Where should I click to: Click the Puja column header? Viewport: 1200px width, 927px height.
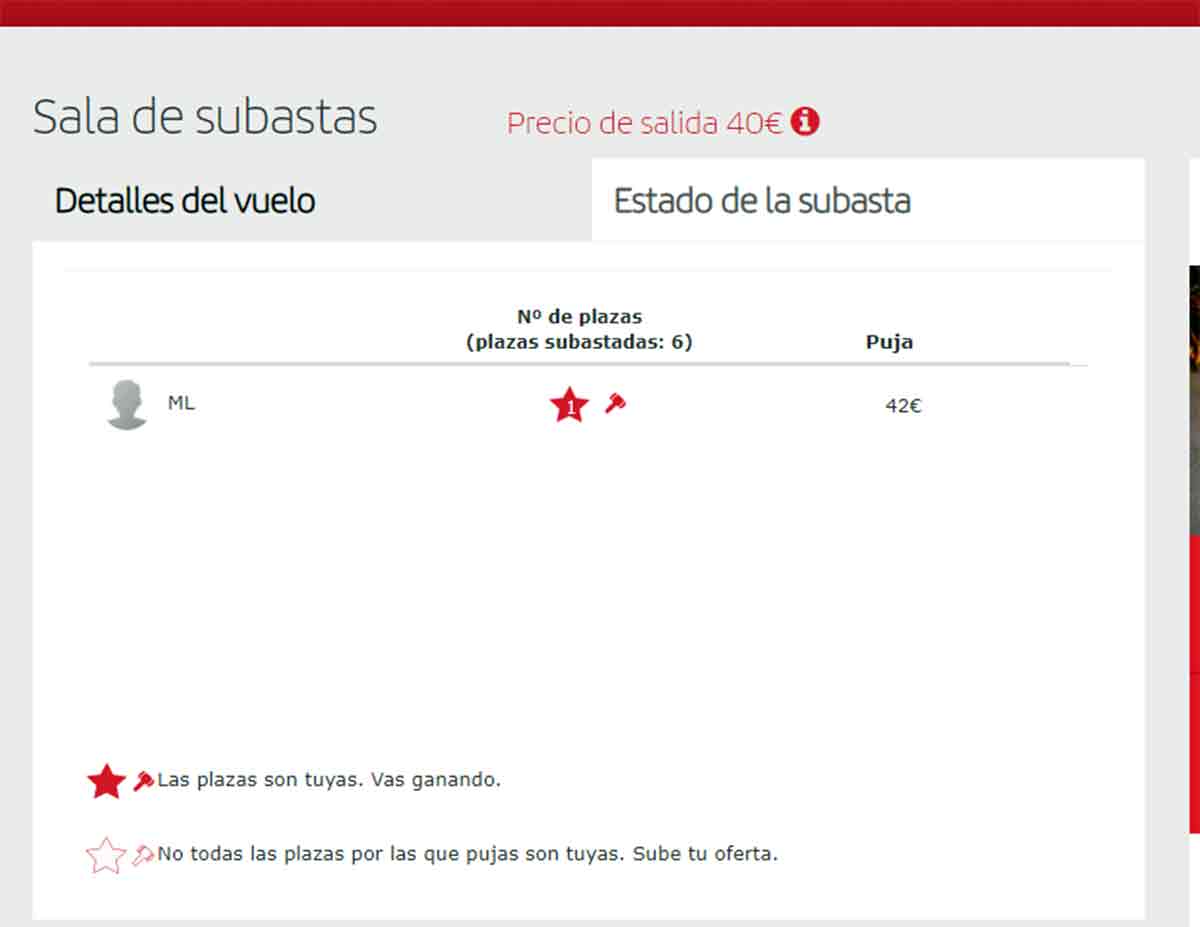pyautogui.click(x=889, y=342)
